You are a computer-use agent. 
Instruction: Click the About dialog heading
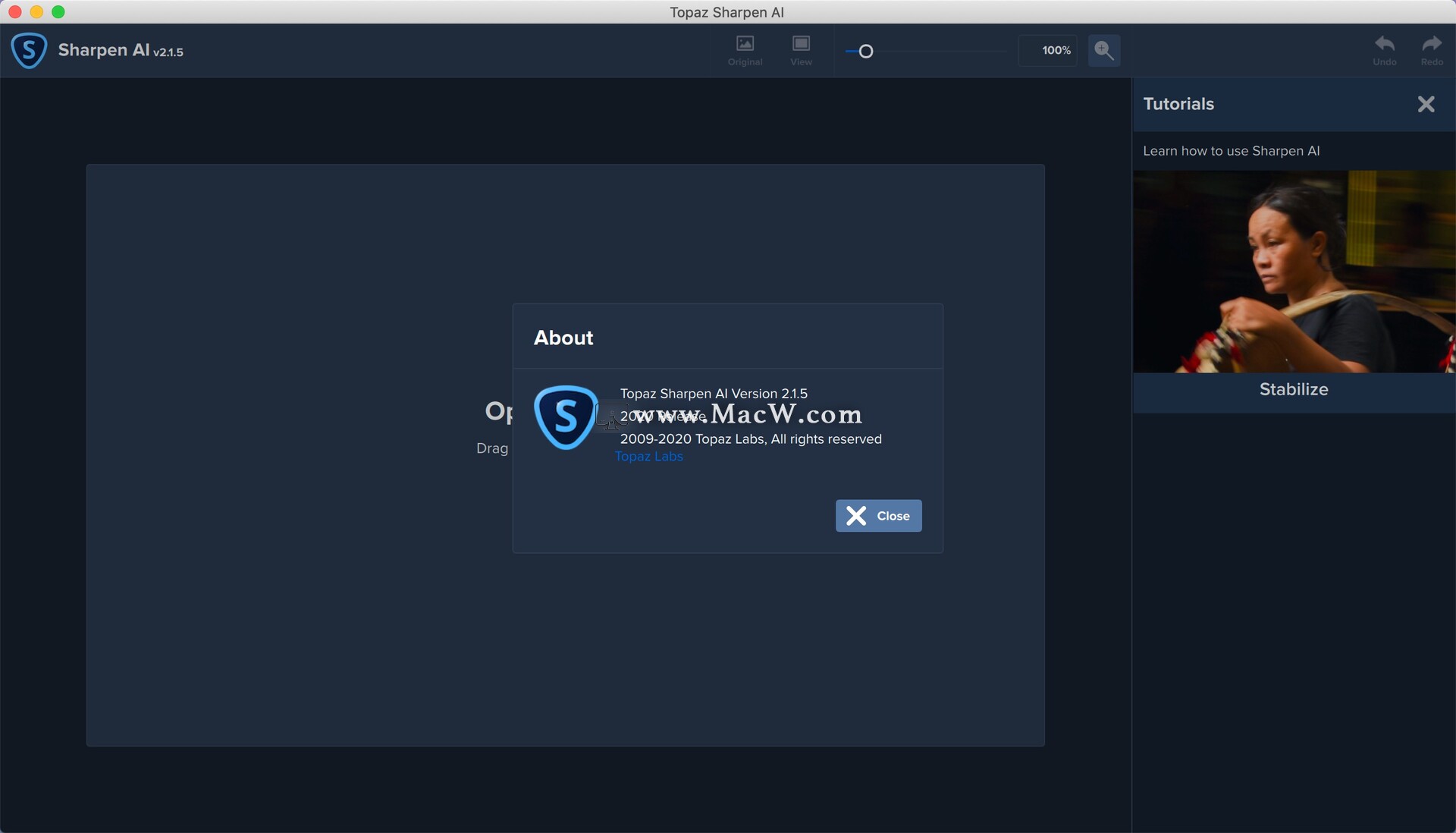pyautogui.click(x=563, y=338)
